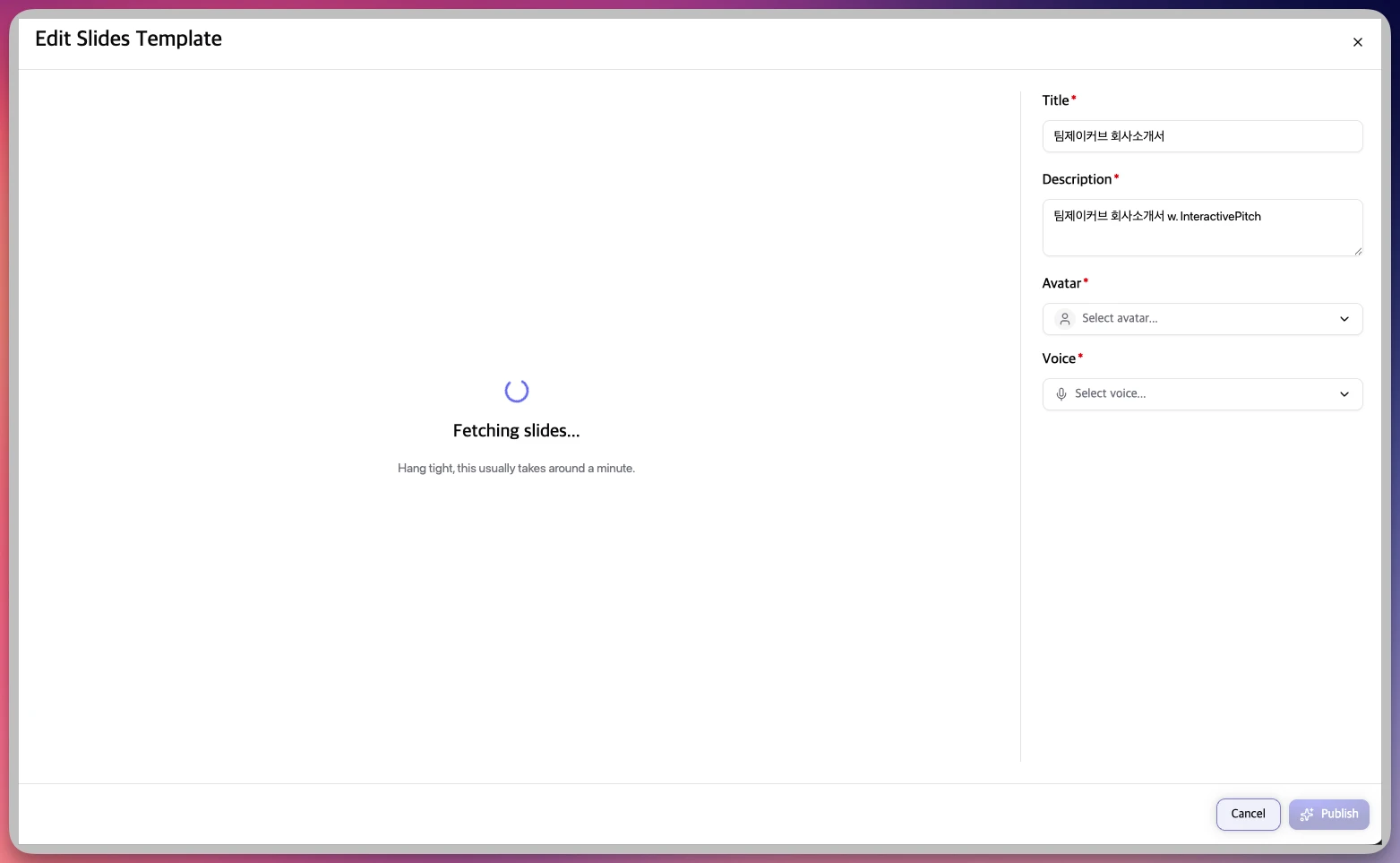Click the Title field label

[1055, 100]
